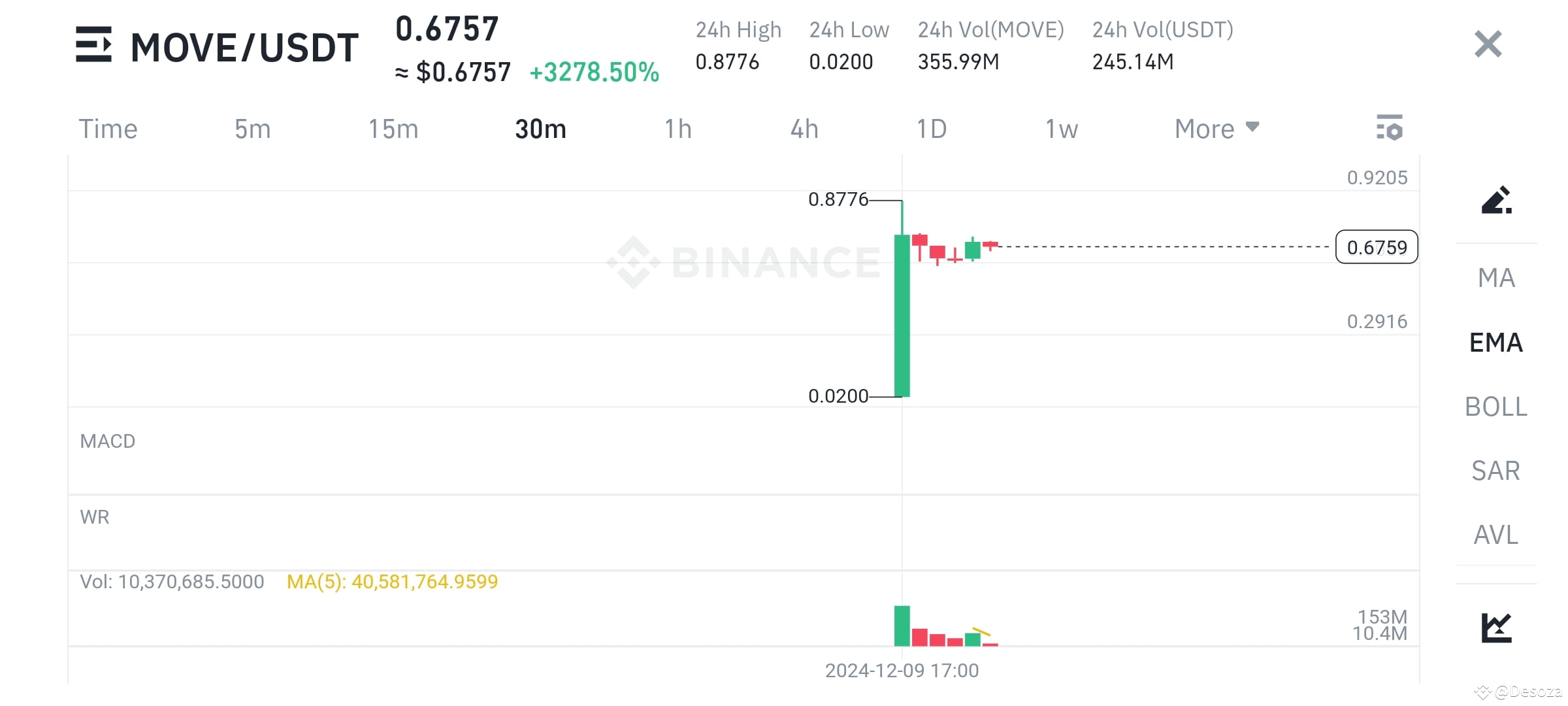
Task: Click the 0.6759 price label
Action: (1376, 247)
